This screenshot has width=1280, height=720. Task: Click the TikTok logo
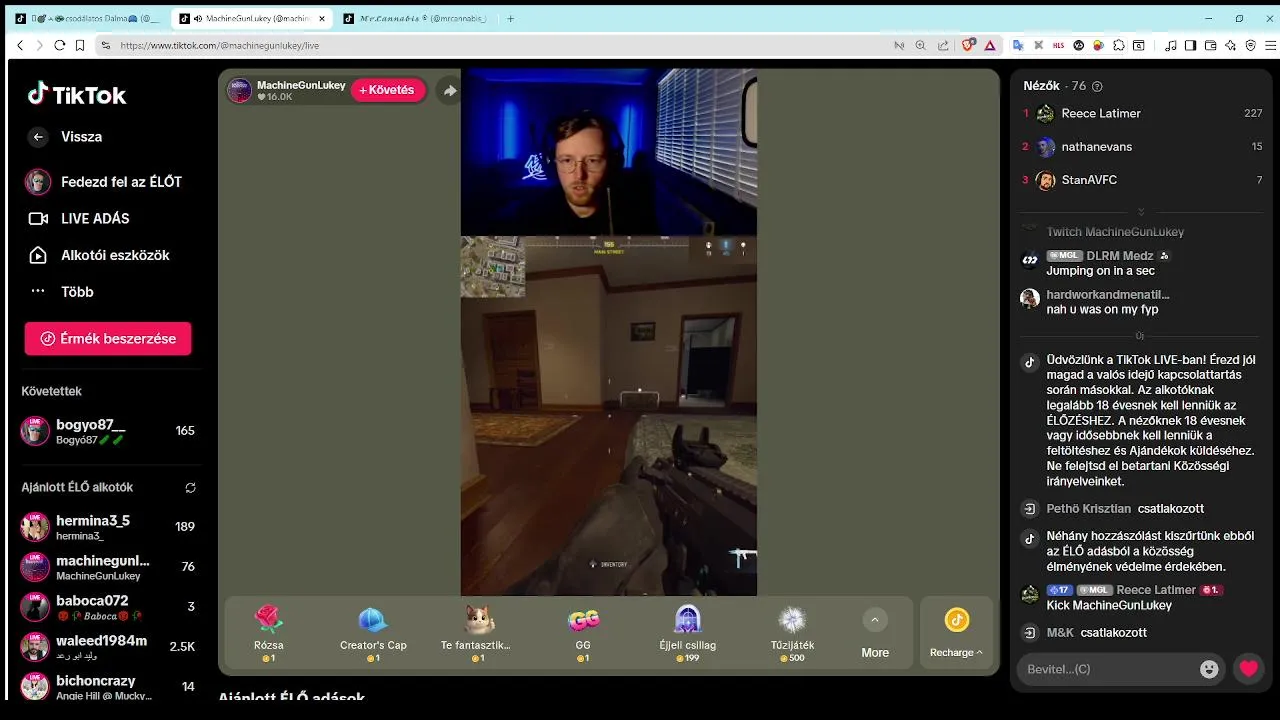(77, 94)
